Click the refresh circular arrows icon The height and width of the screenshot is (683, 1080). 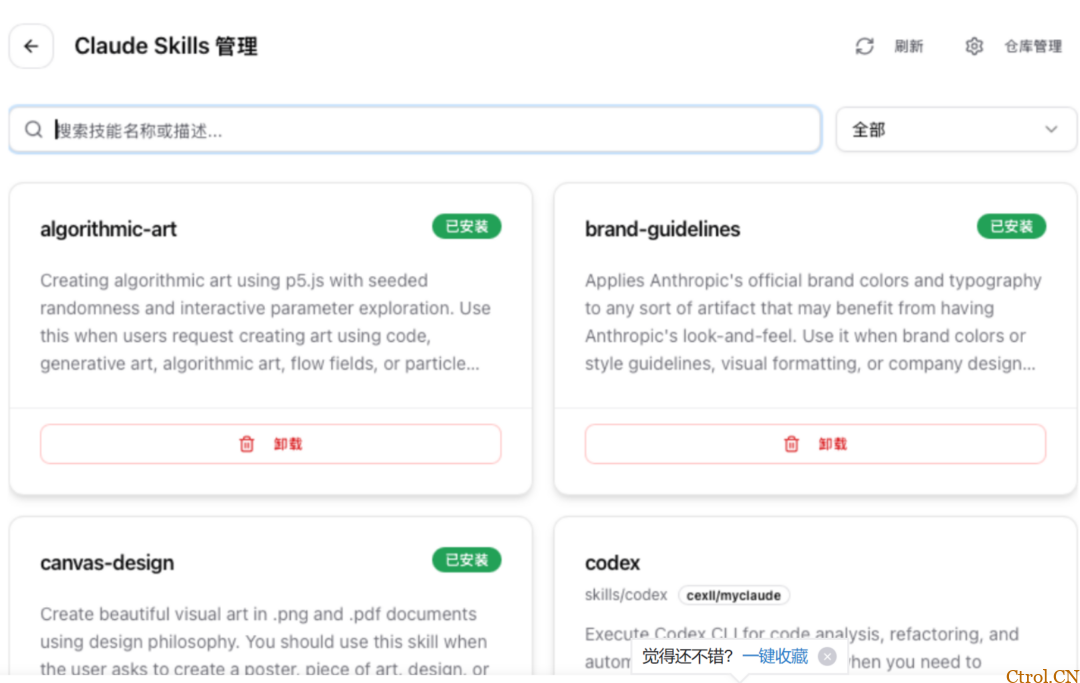[864, 46]
